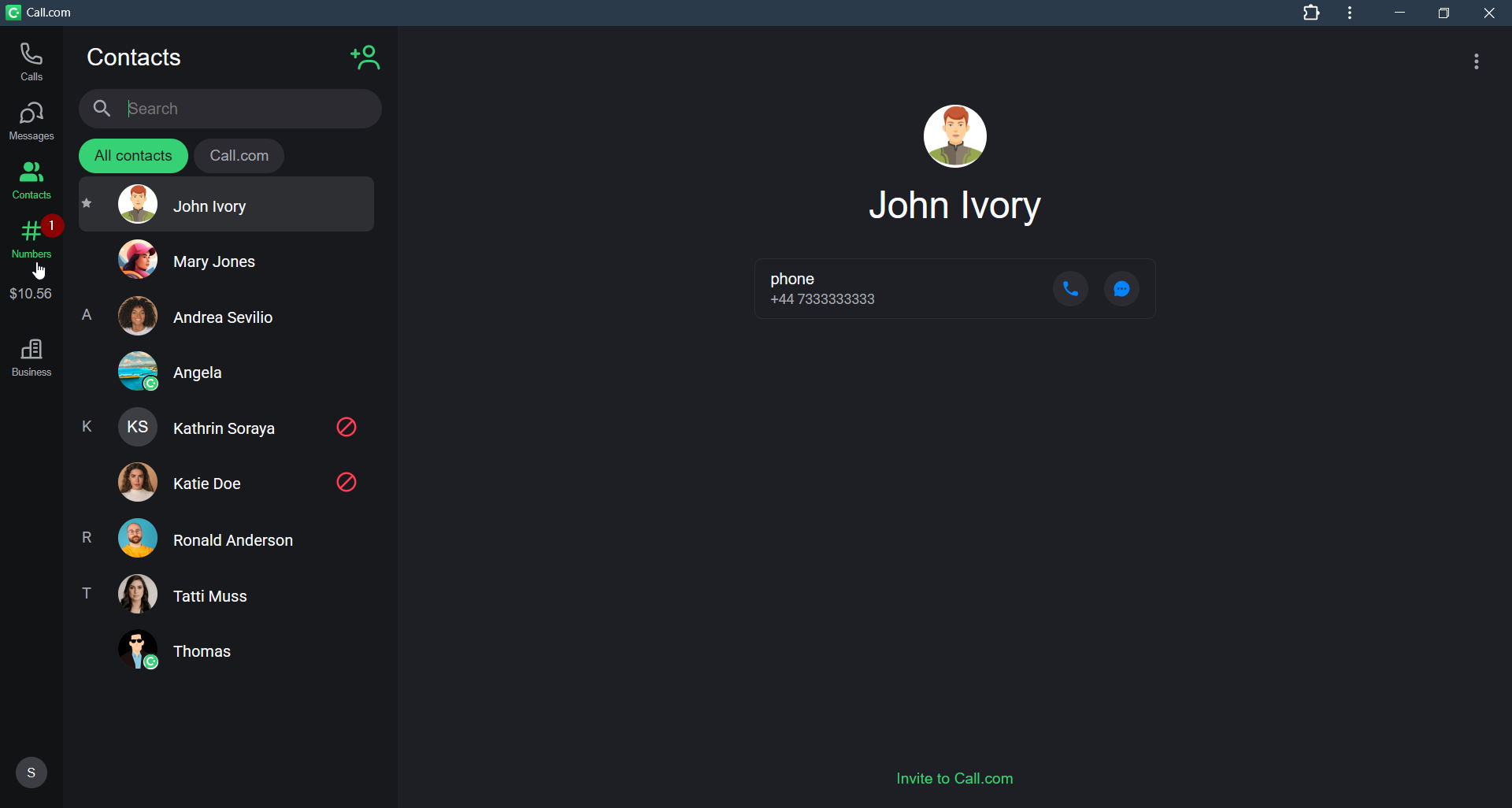This screenshot has width=1512, height=808.
Task: Add a new contact
Action: (365, 57)
